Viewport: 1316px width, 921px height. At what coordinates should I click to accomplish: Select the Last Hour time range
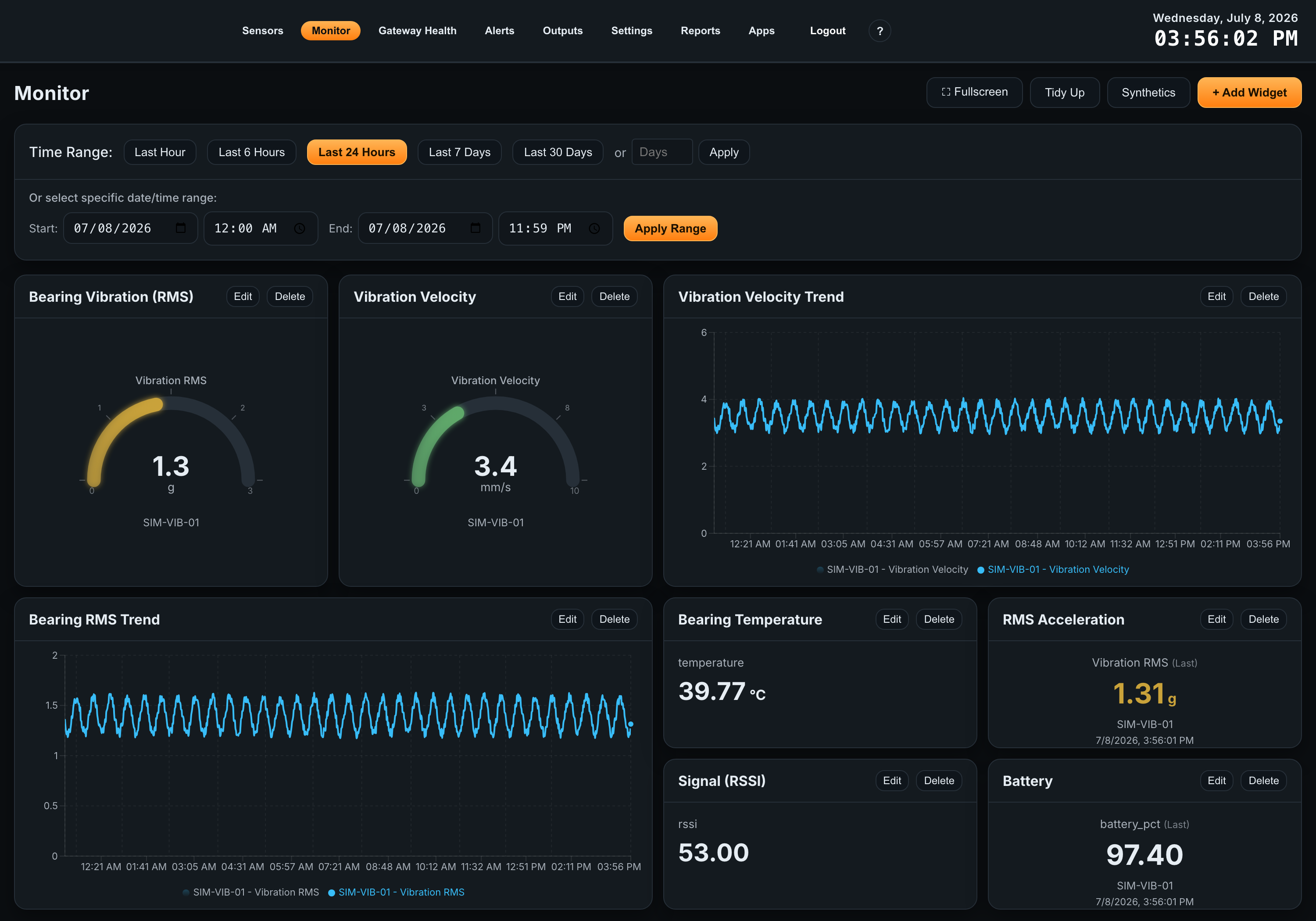[x=160, y=153]
